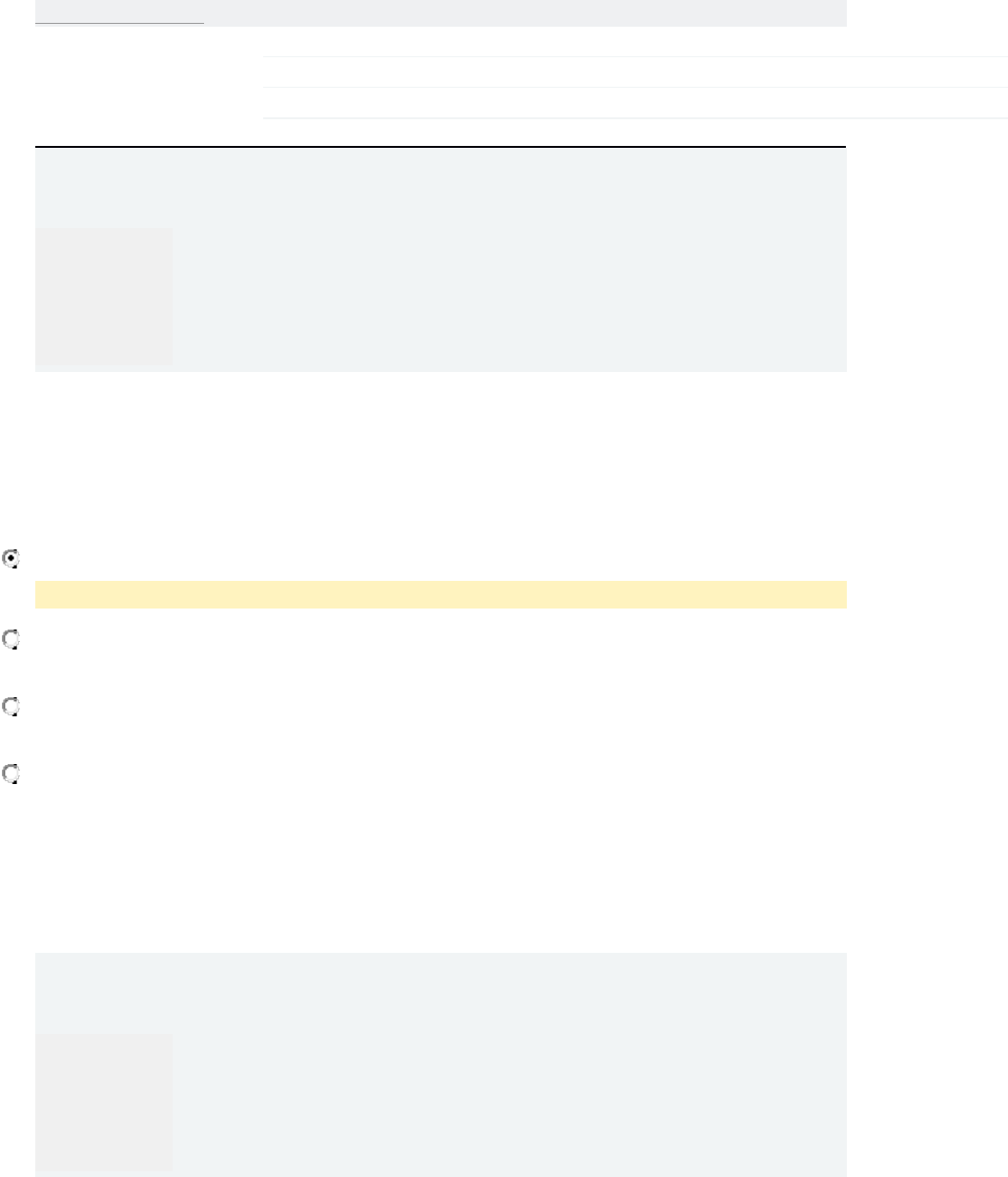The image size is (1008, 1177).
Task: Click the empty label area beside the second radio
Action: (x=286, y=641)
